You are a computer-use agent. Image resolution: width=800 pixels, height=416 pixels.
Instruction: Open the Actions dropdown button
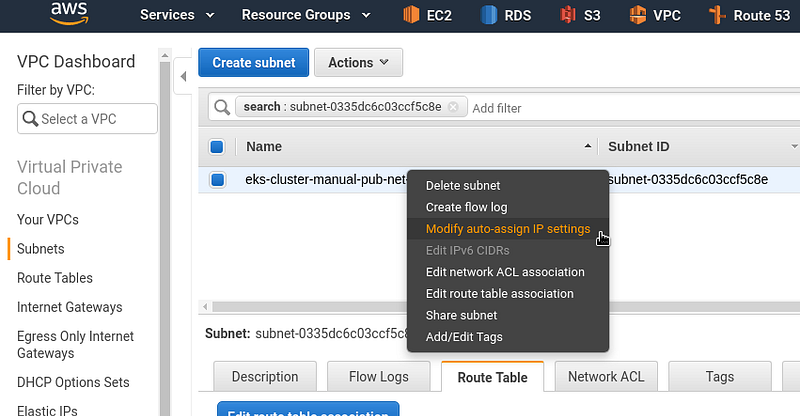[x=358, y=62]
